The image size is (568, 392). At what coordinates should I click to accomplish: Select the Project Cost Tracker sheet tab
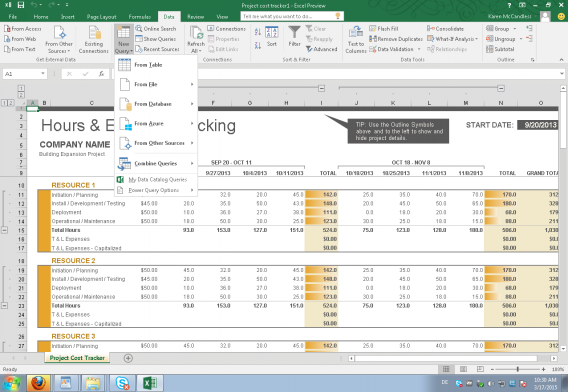[77, 358]
